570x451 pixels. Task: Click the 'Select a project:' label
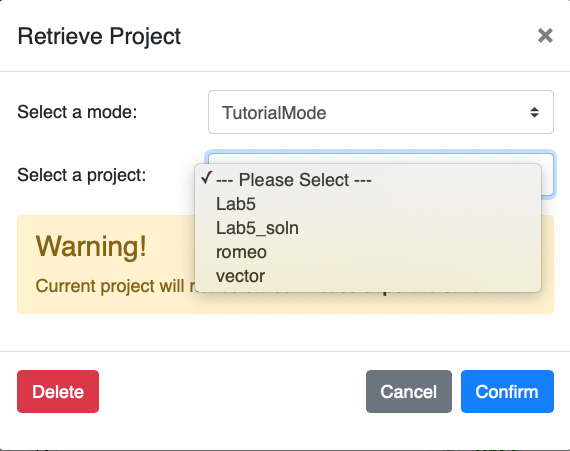click(81, 175)
